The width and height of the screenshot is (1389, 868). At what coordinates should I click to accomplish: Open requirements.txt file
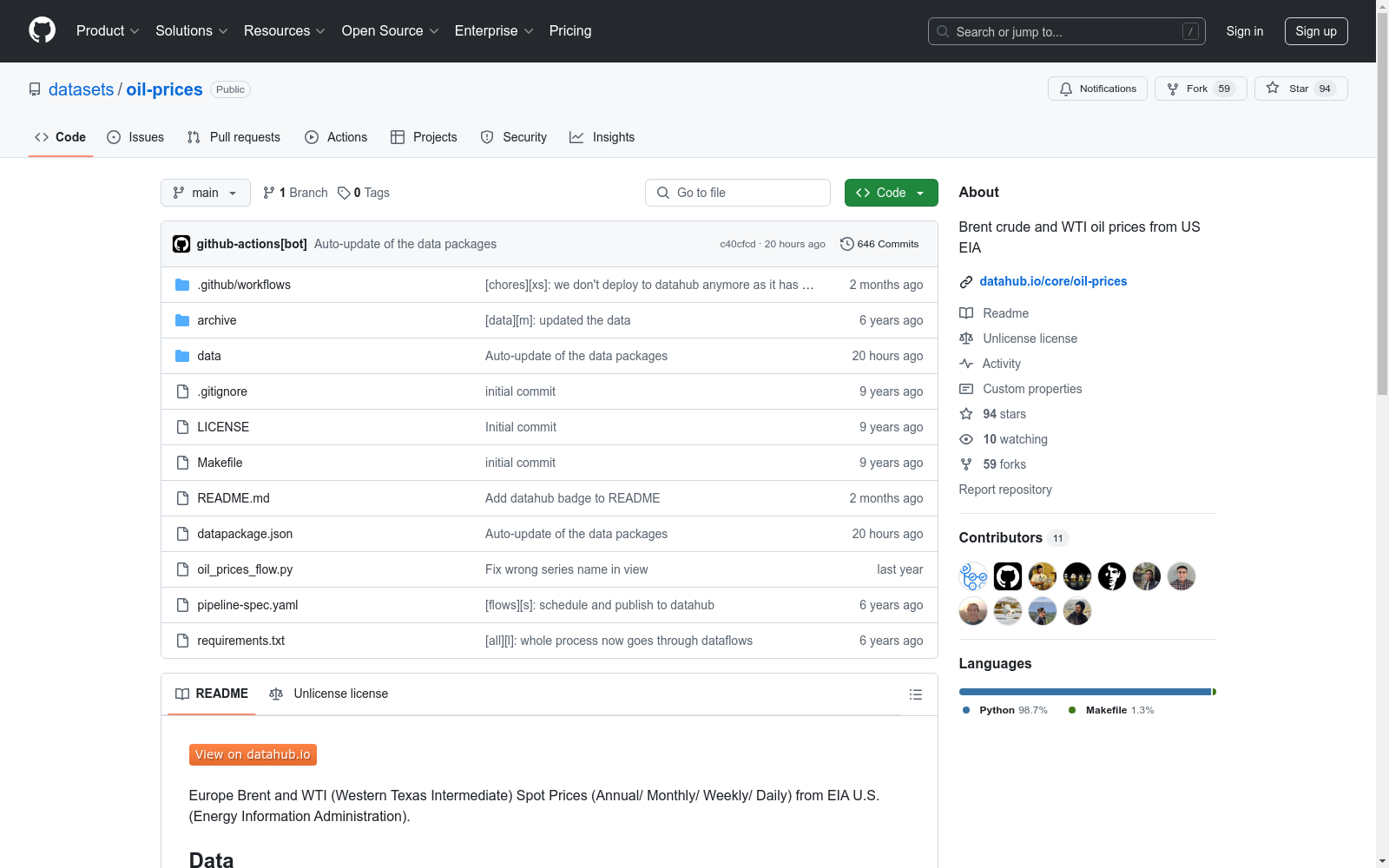(x=240, y=641)
